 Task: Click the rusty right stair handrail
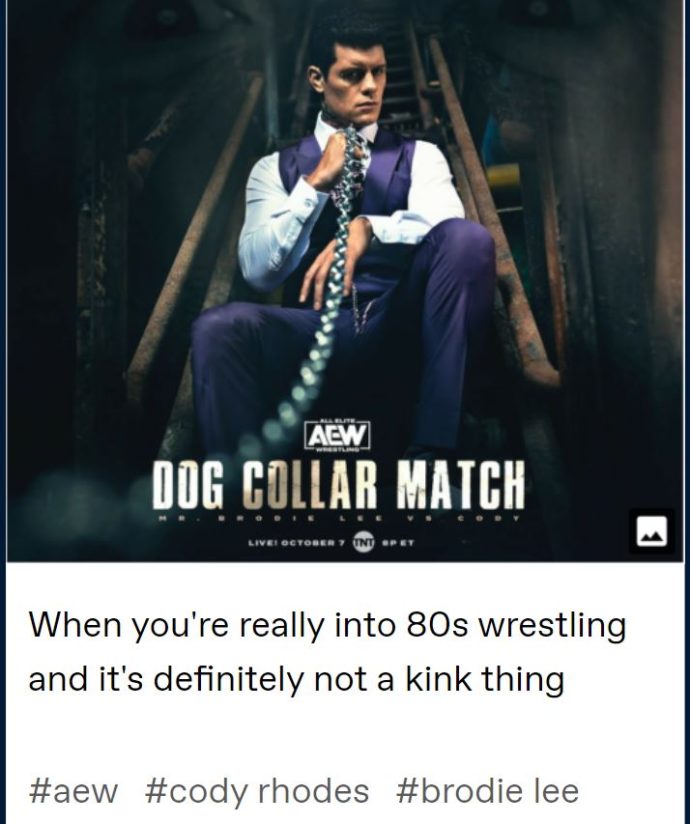(x=494, y=210)
